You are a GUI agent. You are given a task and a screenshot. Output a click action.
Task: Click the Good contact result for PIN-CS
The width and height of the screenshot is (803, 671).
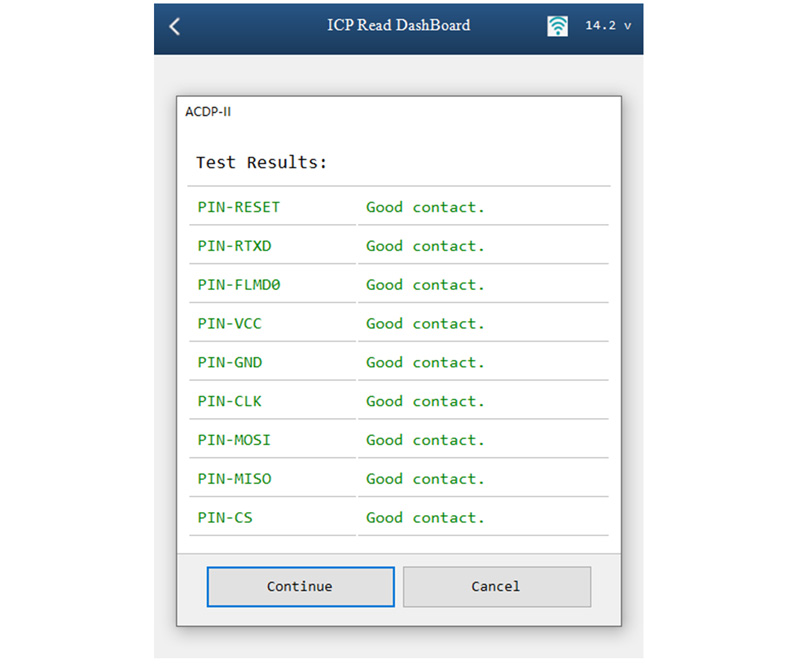tap(425, 518)
